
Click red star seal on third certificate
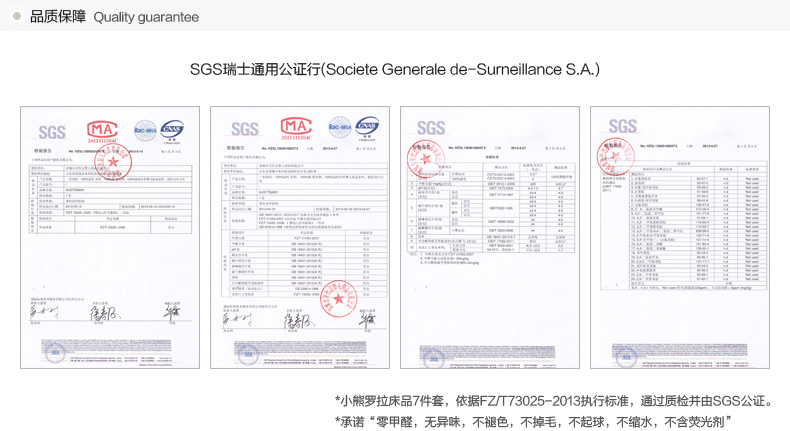(426, 159)
